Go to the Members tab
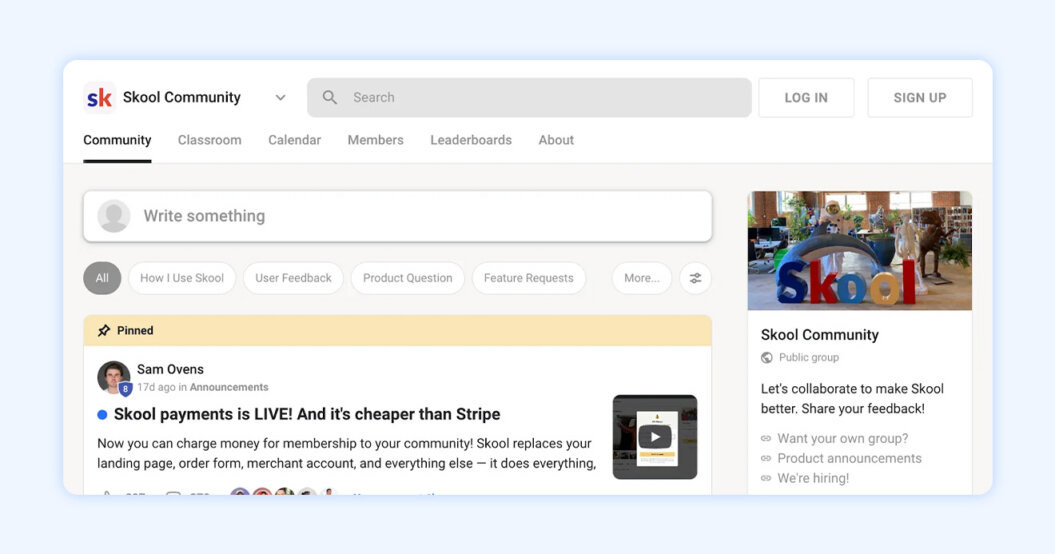1055x554 pixels. point(375,140)
